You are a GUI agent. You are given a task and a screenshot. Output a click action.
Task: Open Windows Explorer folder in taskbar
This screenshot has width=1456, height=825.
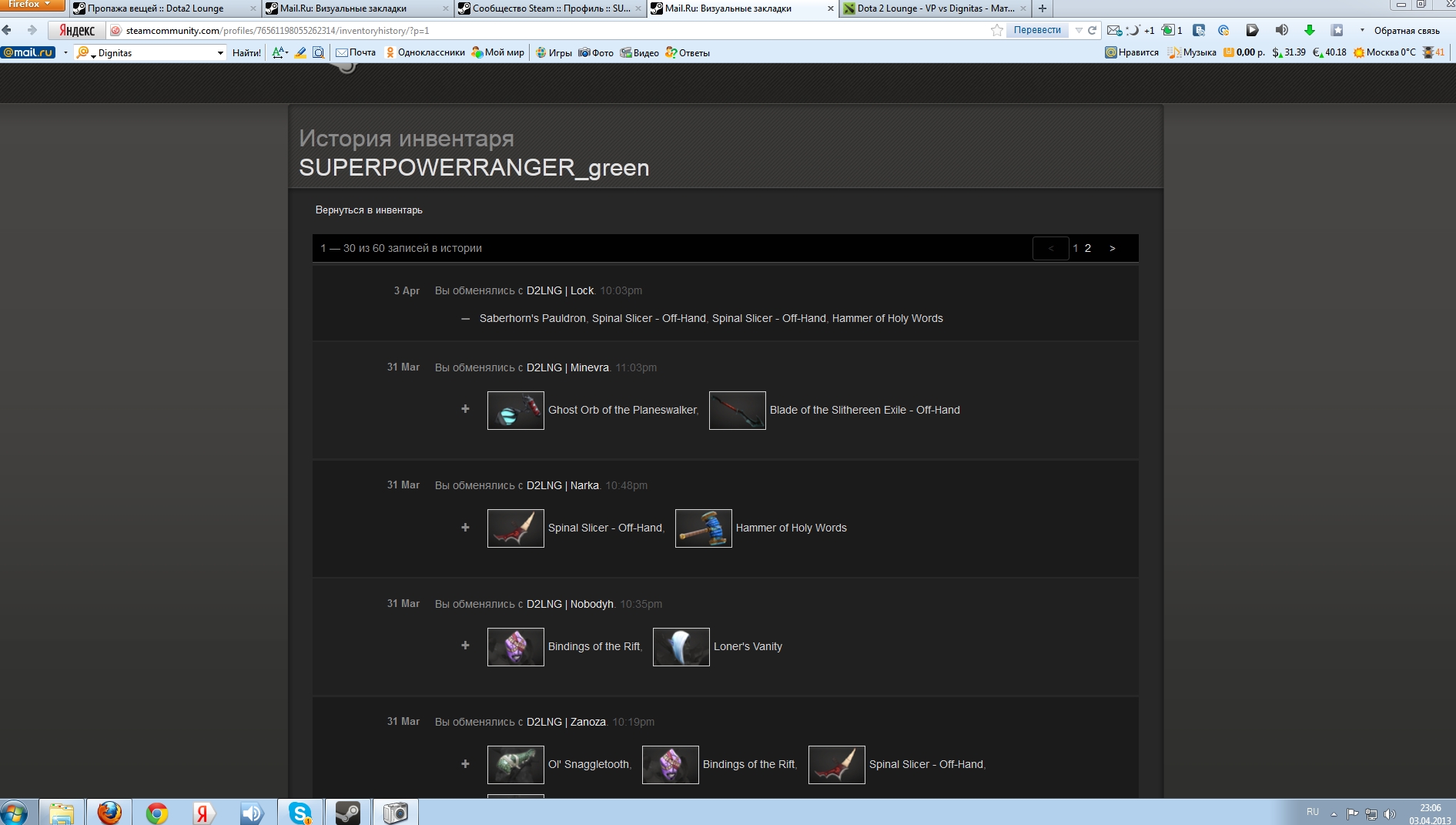point(62,813)
